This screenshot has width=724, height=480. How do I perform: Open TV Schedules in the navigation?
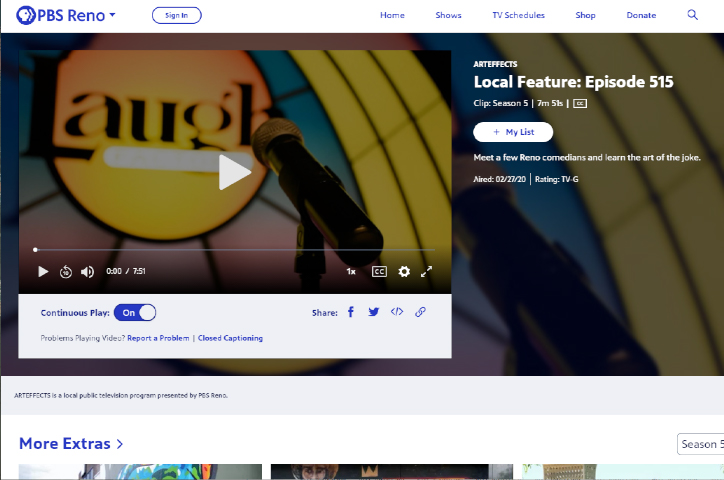[519, 15]
